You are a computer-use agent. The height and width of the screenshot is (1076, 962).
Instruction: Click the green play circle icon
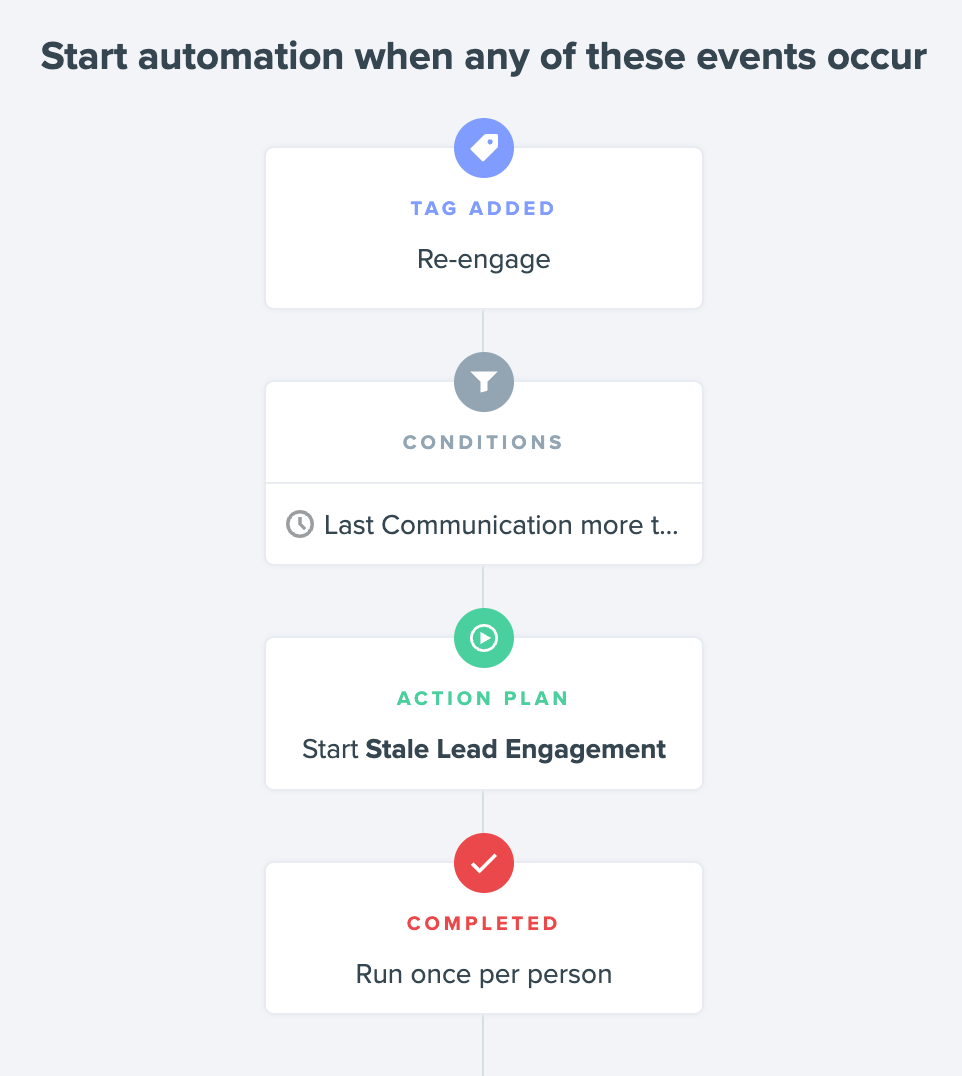point(484,638)
